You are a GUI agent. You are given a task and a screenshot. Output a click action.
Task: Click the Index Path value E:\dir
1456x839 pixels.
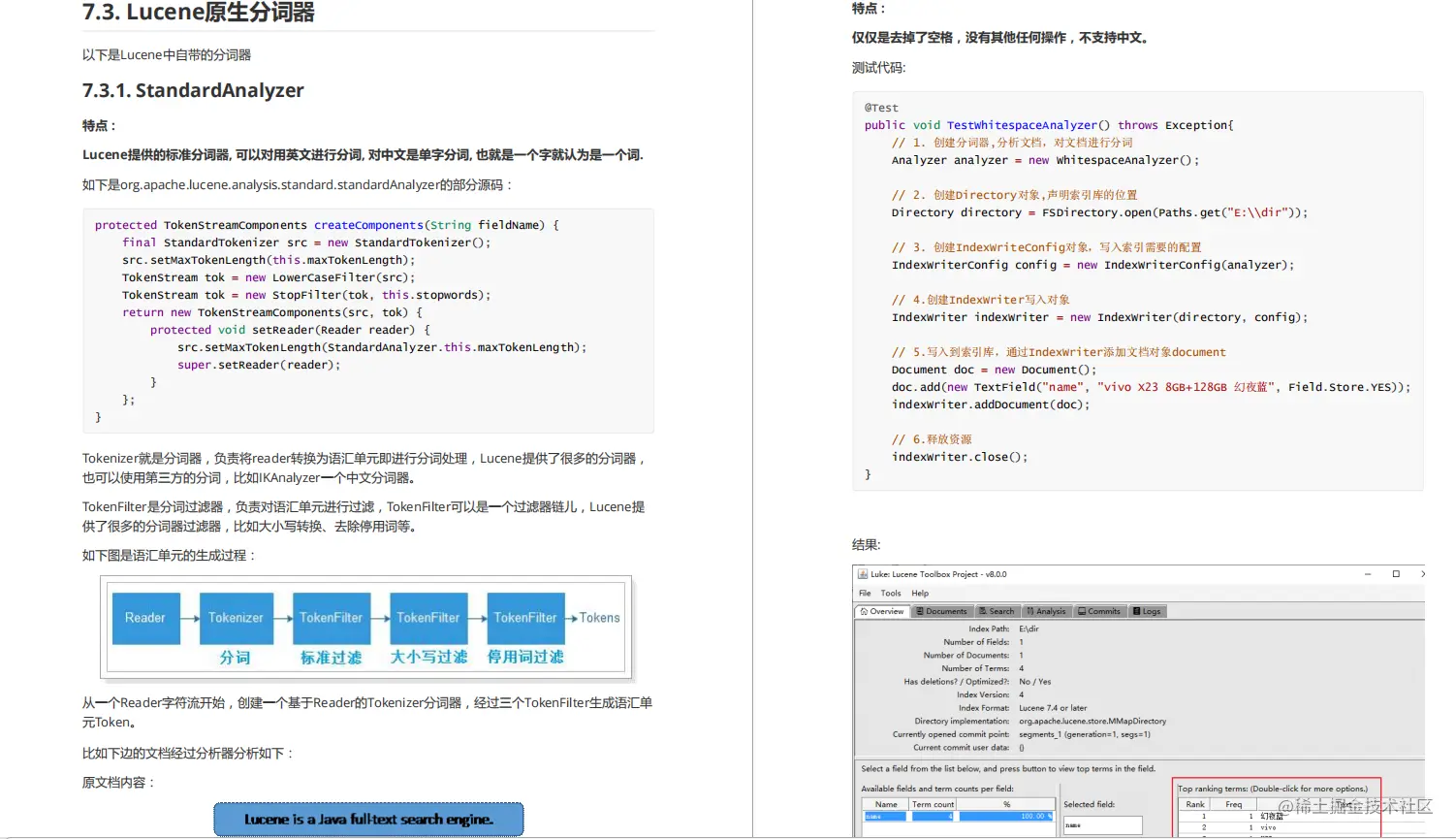click(1029, 629)
